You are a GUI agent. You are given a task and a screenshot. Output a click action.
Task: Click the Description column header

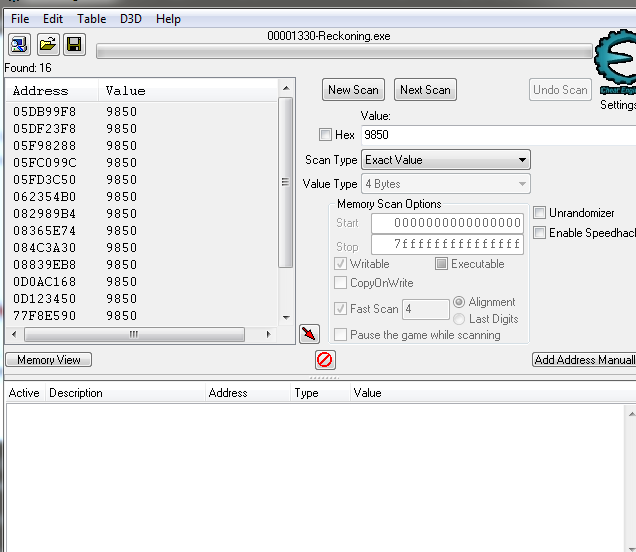125,393
